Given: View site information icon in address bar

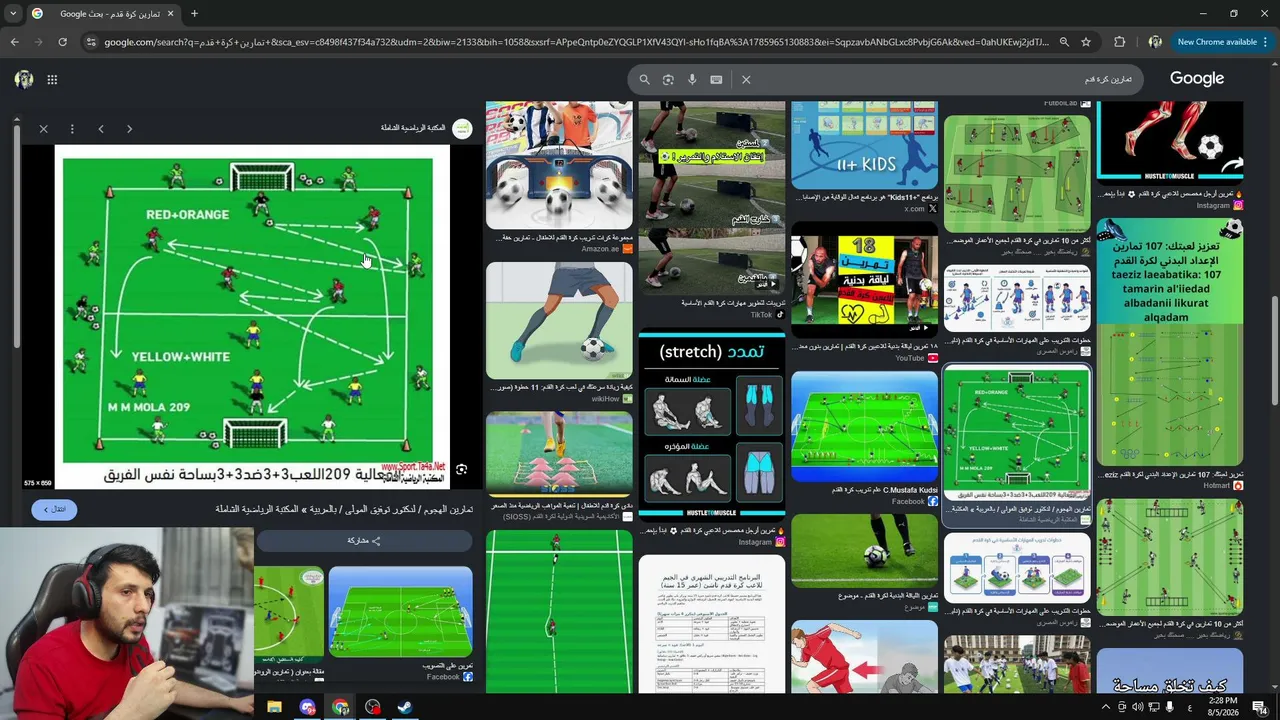Looking at the screenshot, I should 91,42.
